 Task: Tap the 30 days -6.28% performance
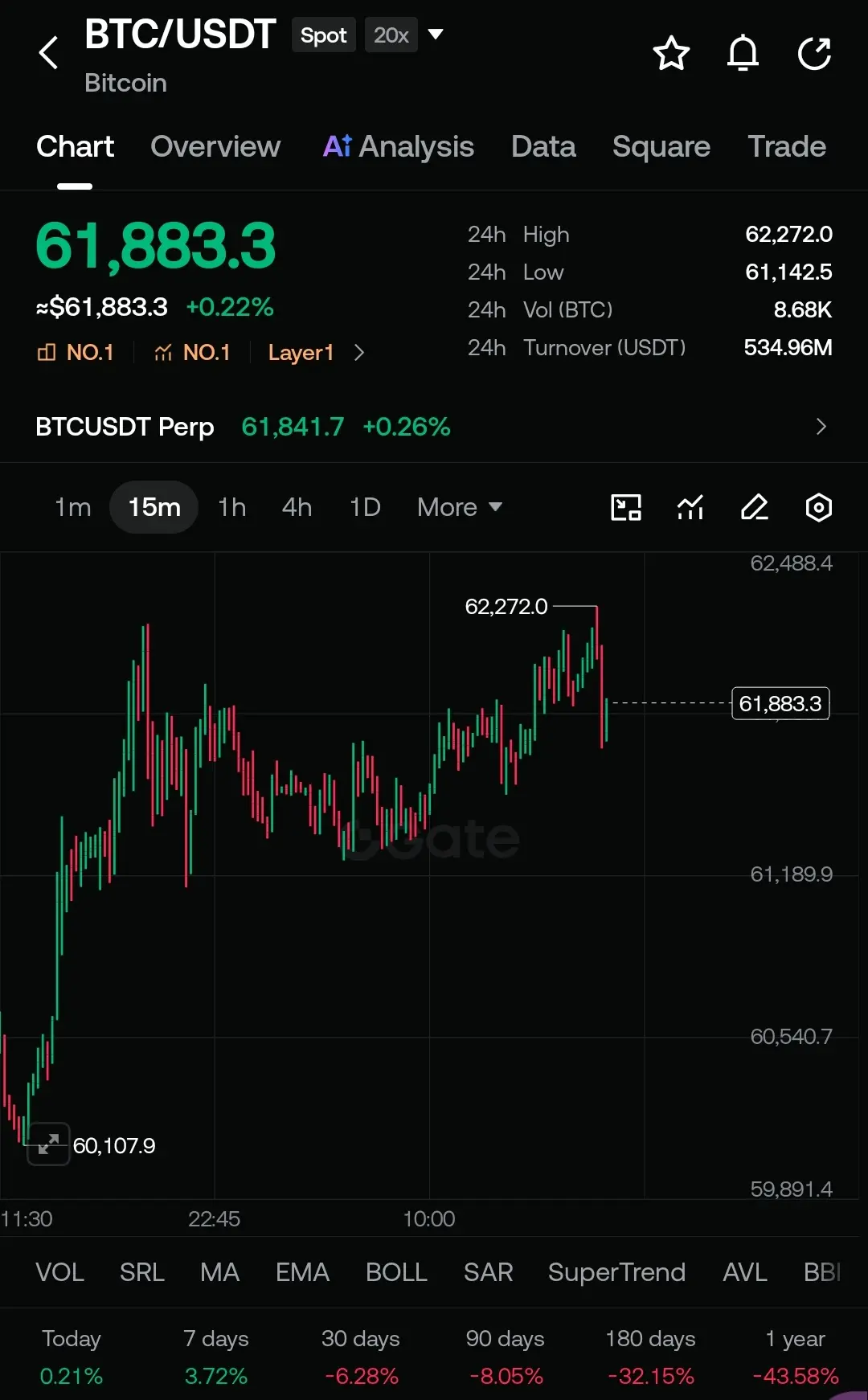click(x=361, y=1357)
